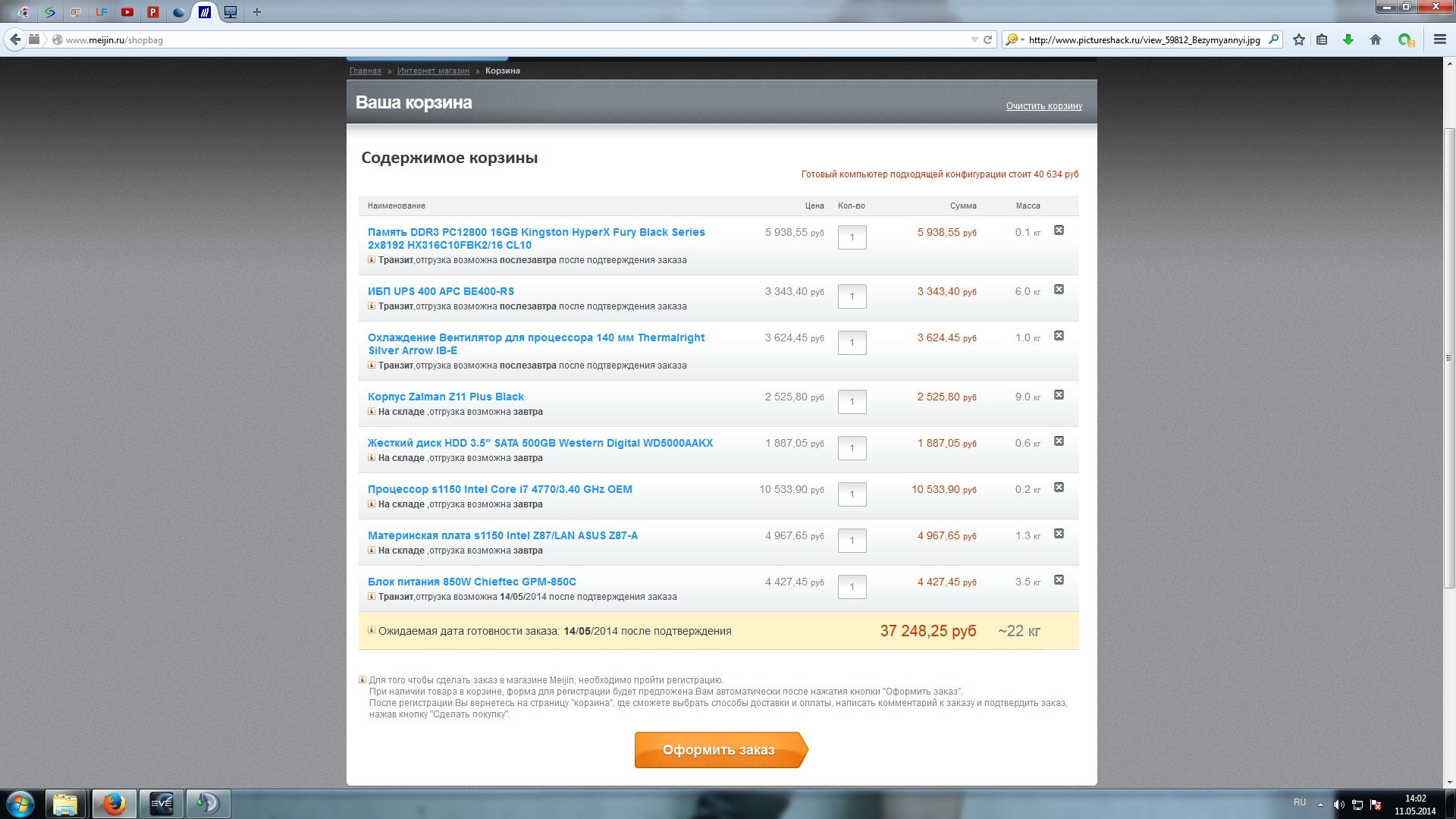Bookmark this page with the star icon
Viewport: 1456px width, 819px height.
[1299, 39]
